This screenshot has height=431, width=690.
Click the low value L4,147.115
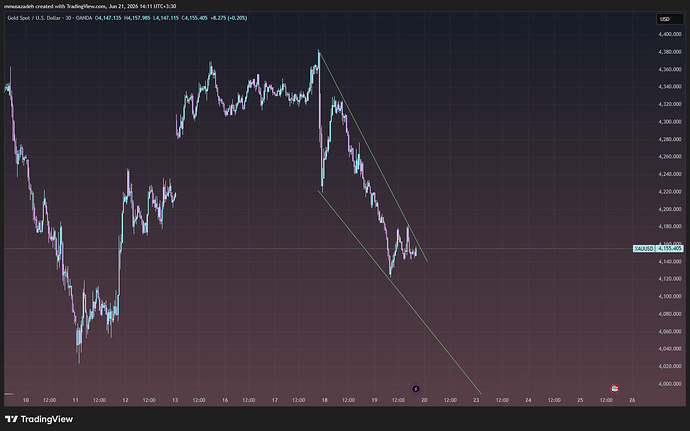(x=166, y=18)
